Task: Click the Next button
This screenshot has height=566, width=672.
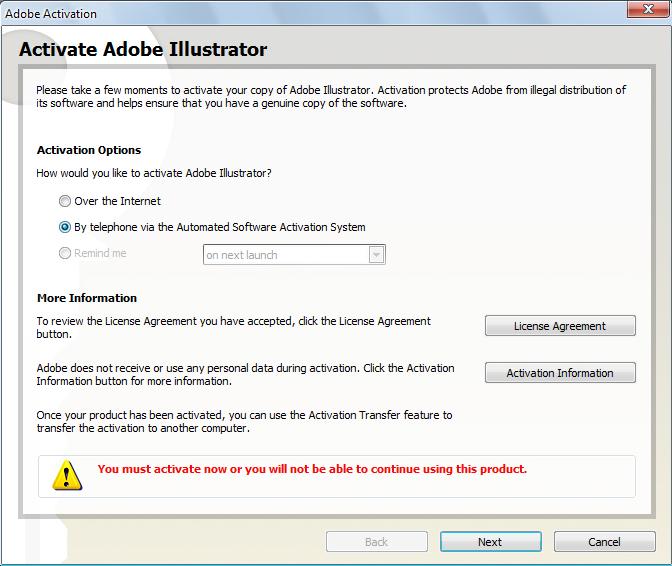Action: 490,542
